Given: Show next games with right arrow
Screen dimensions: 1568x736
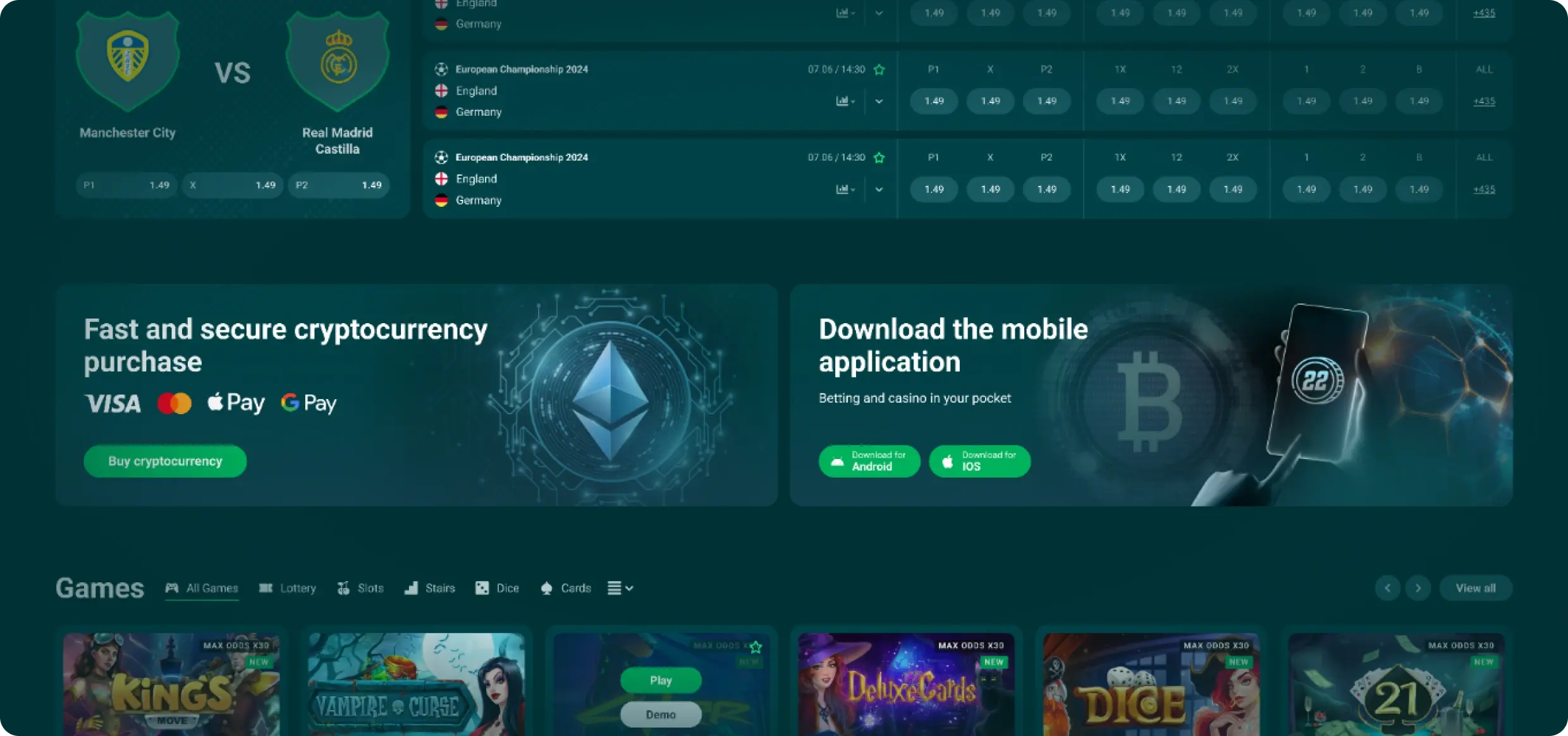Looking at the screenshot, I should click(1418, 588).
